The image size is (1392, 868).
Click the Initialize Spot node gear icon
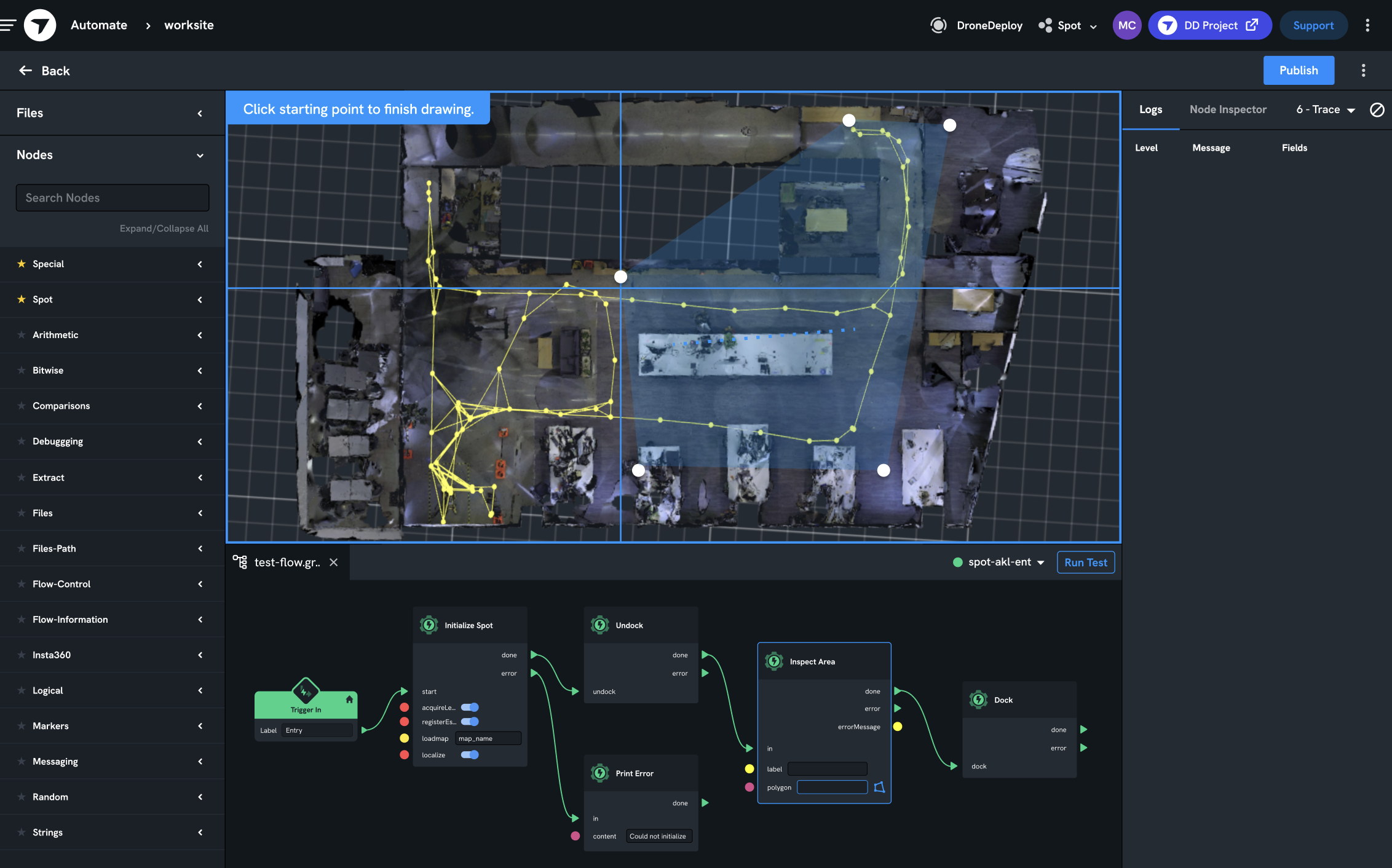429,625
